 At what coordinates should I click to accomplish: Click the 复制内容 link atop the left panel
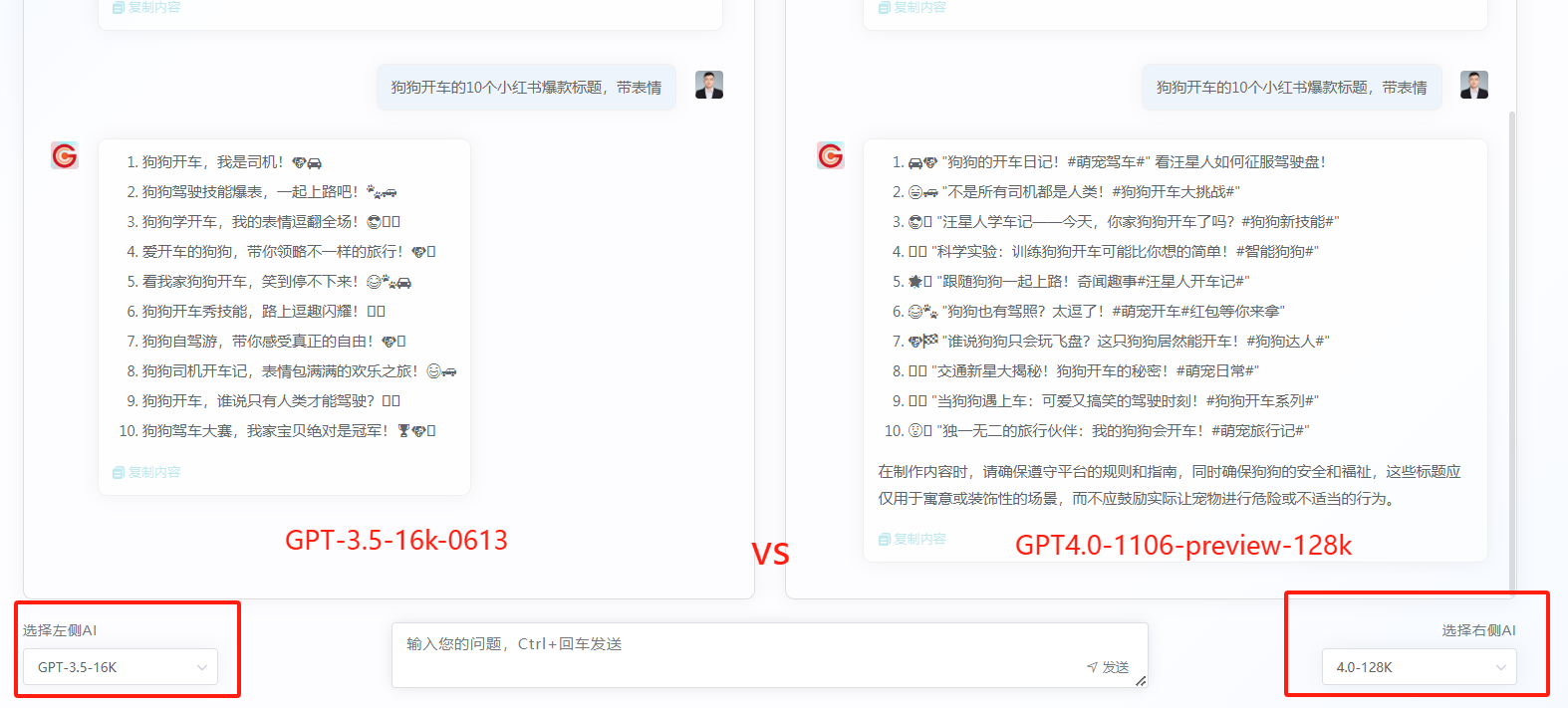pyautogui.click(x=146, y=7)
